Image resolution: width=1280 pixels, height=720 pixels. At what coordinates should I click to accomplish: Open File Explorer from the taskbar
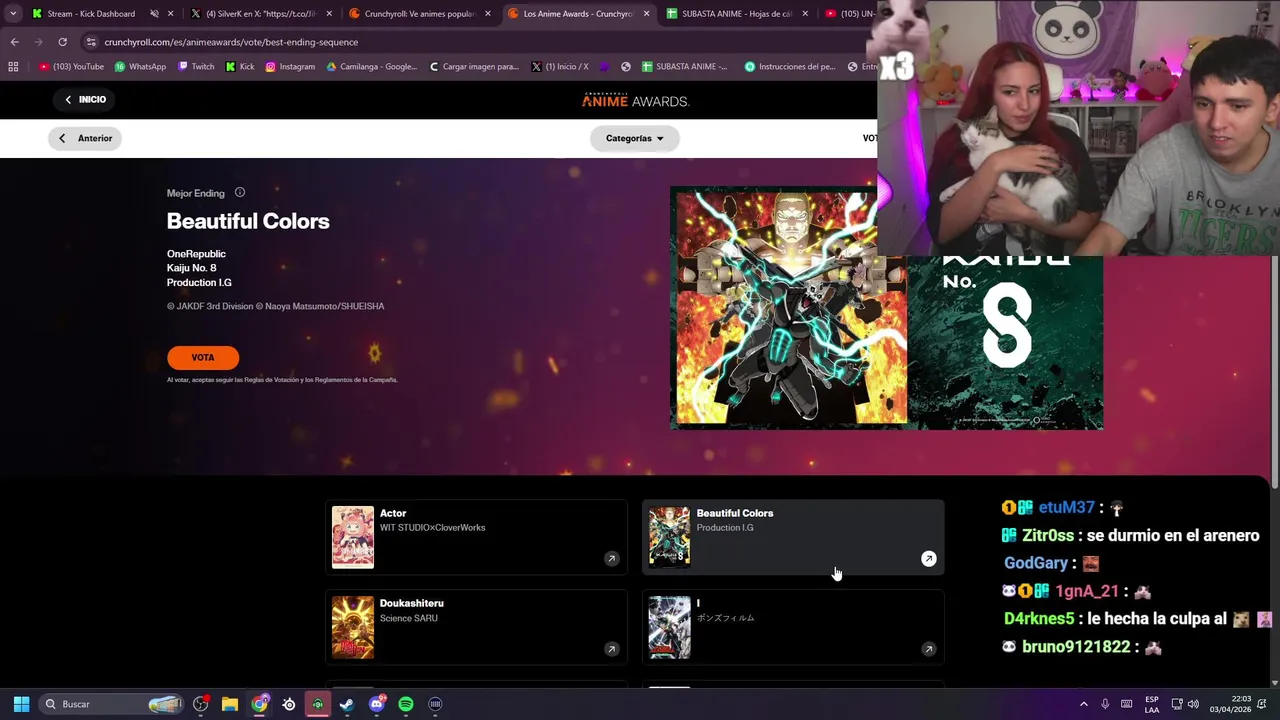pos(230,704)
